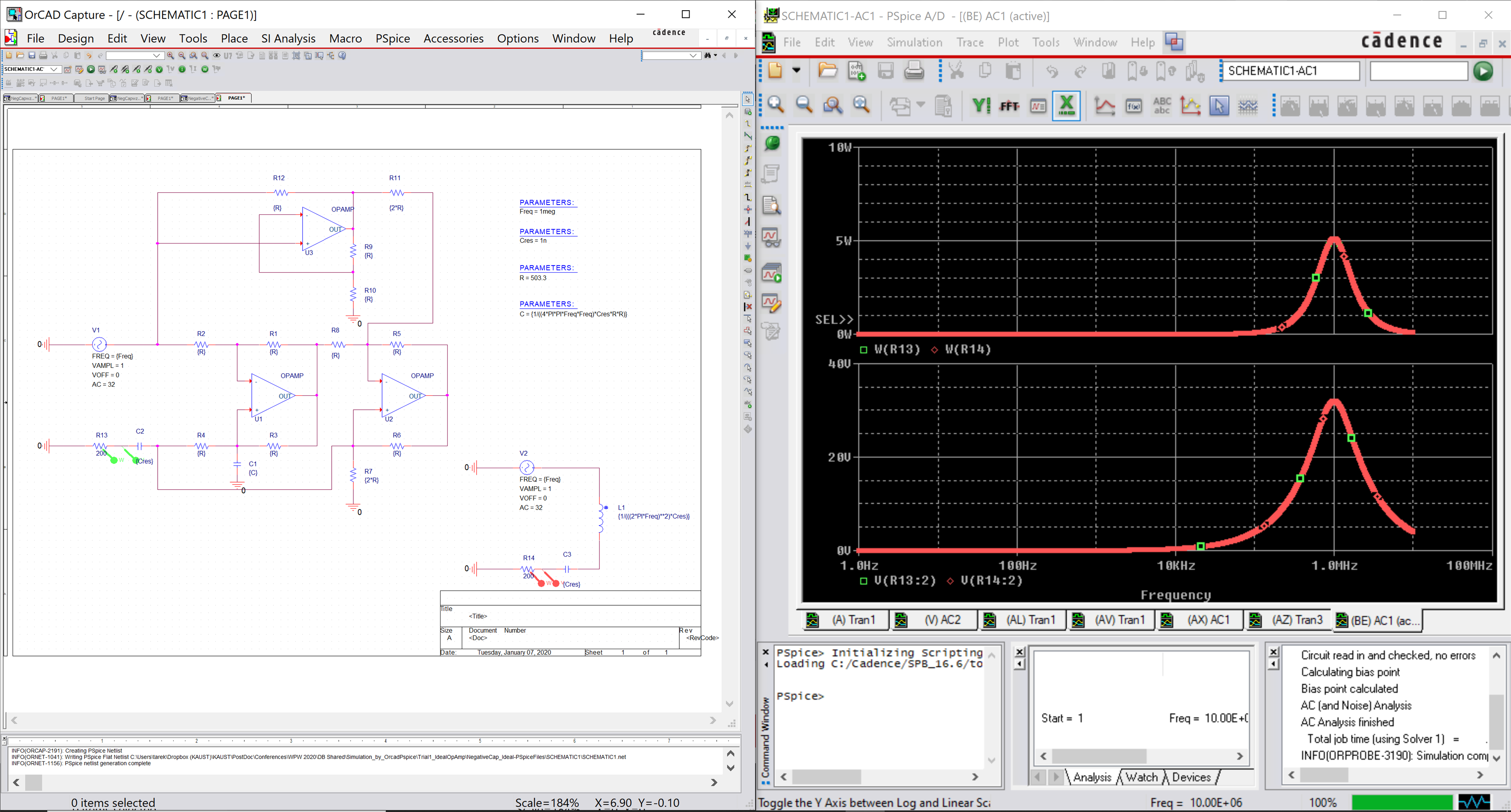1511x812 pixels.
Task: Select the voltage probe marker icon
Action: (114, 70)
